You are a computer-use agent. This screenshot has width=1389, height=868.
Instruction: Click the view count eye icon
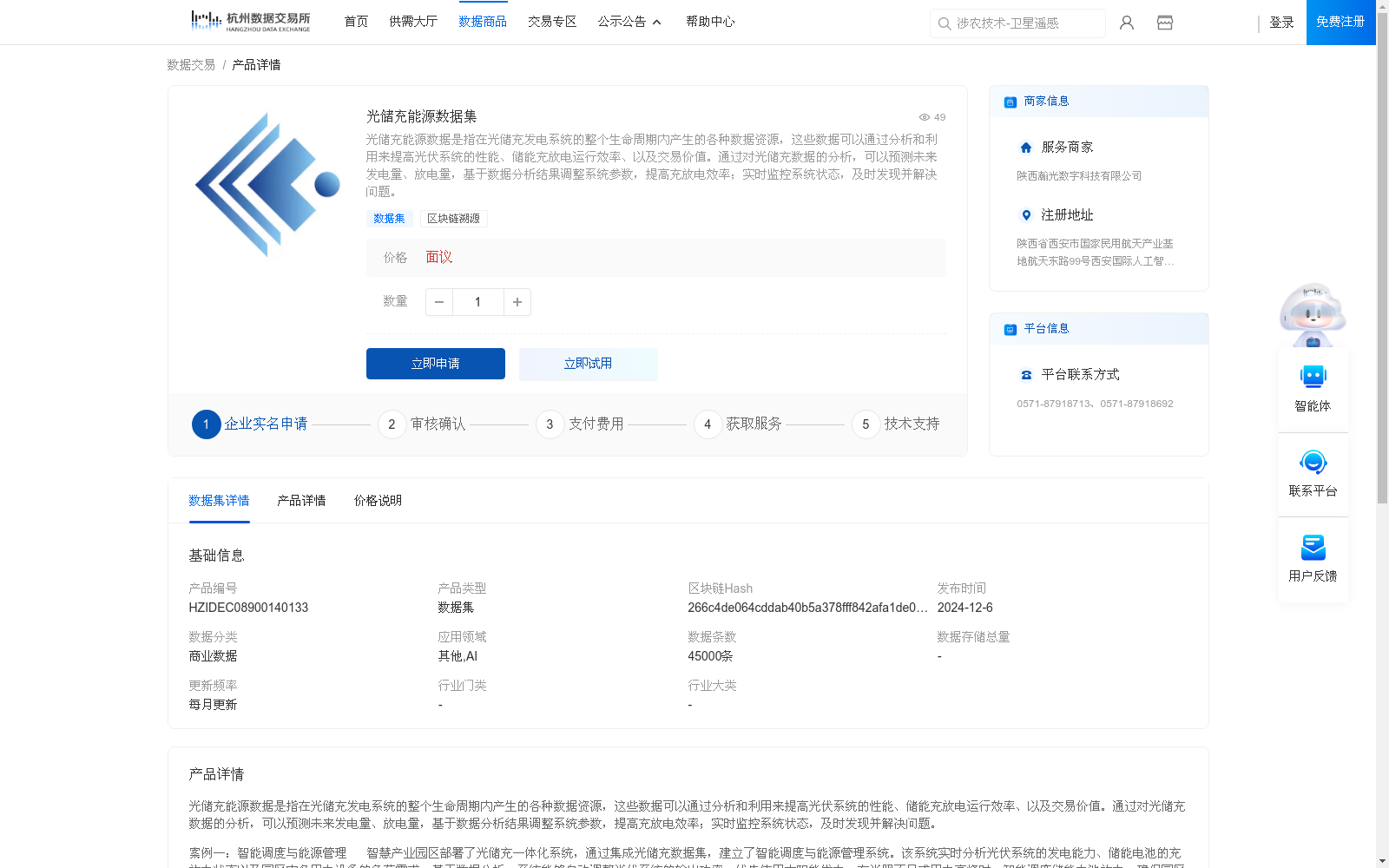point(925,117)
